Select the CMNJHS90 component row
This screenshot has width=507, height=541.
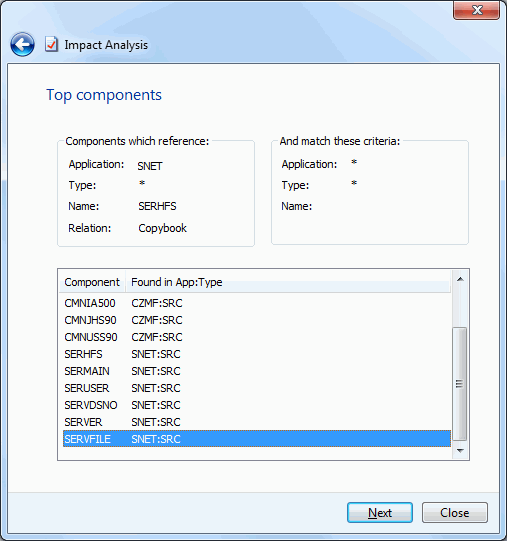257,320
